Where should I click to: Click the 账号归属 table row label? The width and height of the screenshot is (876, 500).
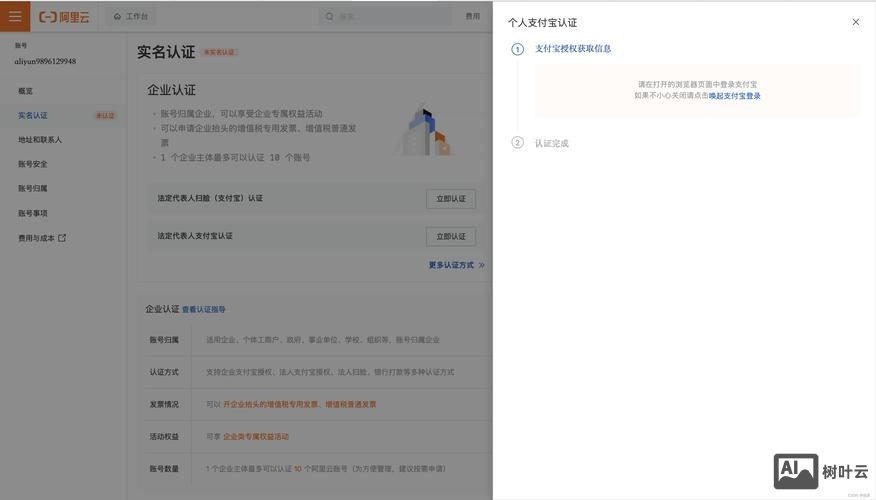pos(164,340)
